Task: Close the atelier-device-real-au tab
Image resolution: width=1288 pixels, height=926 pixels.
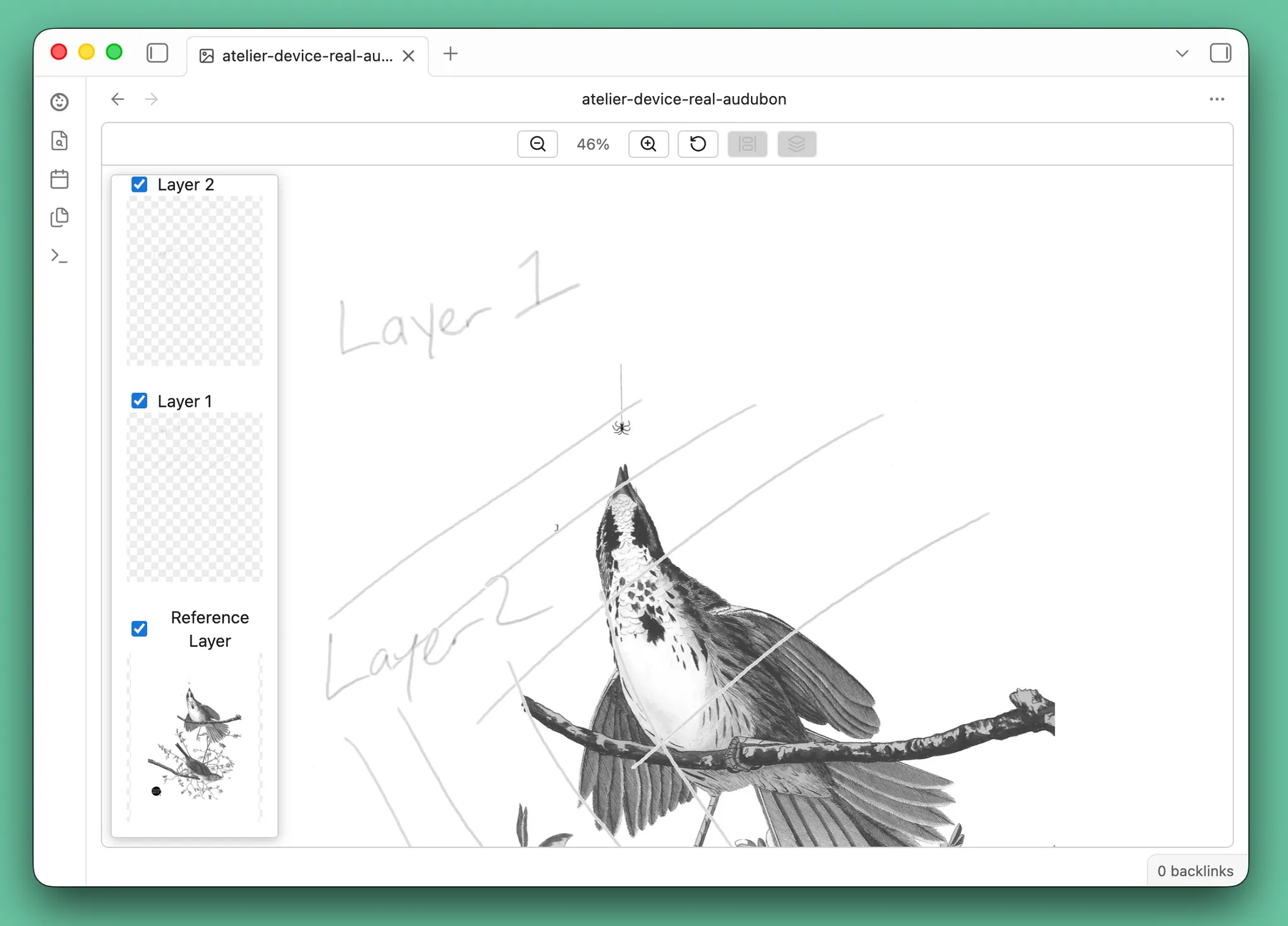Action: click(409, 56)
